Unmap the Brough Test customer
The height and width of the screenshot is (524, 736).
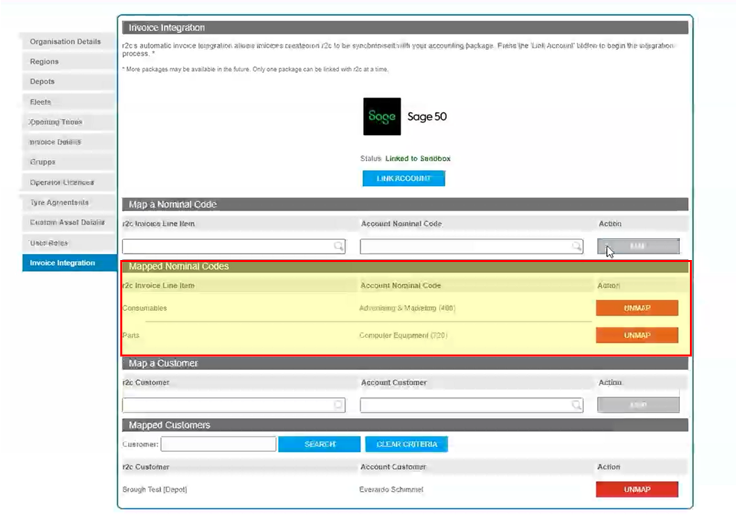point(637,489)
